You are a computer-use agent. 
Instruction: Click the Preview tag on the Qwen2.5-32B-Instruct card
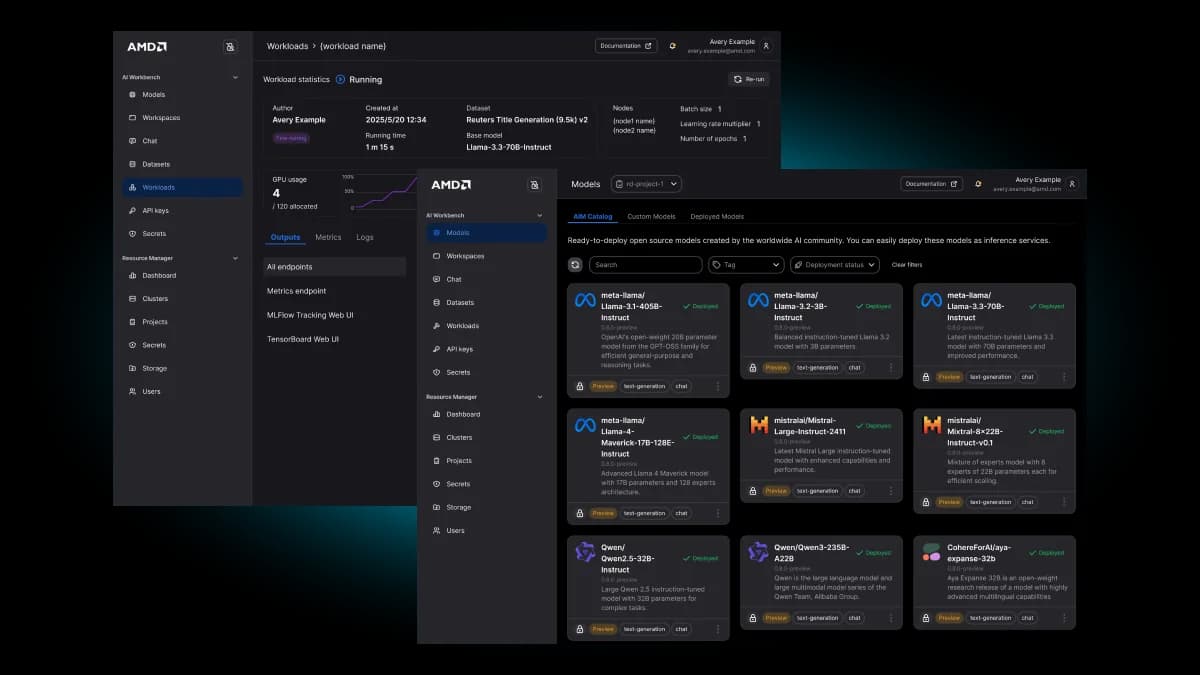click(603, 629)
